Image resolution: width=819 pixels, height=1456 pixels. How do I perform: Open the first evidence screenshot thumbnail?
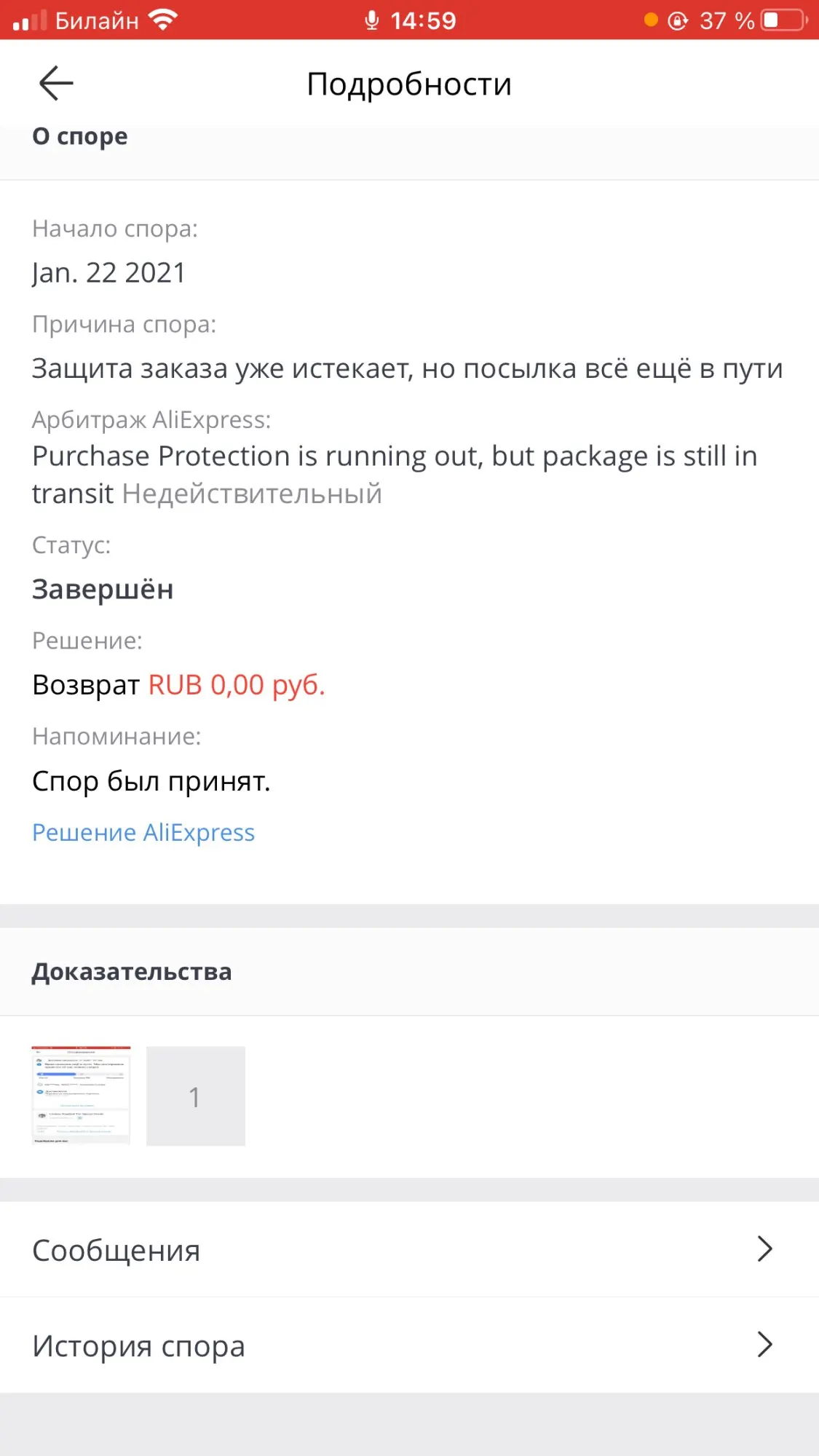click(81, 1096)
